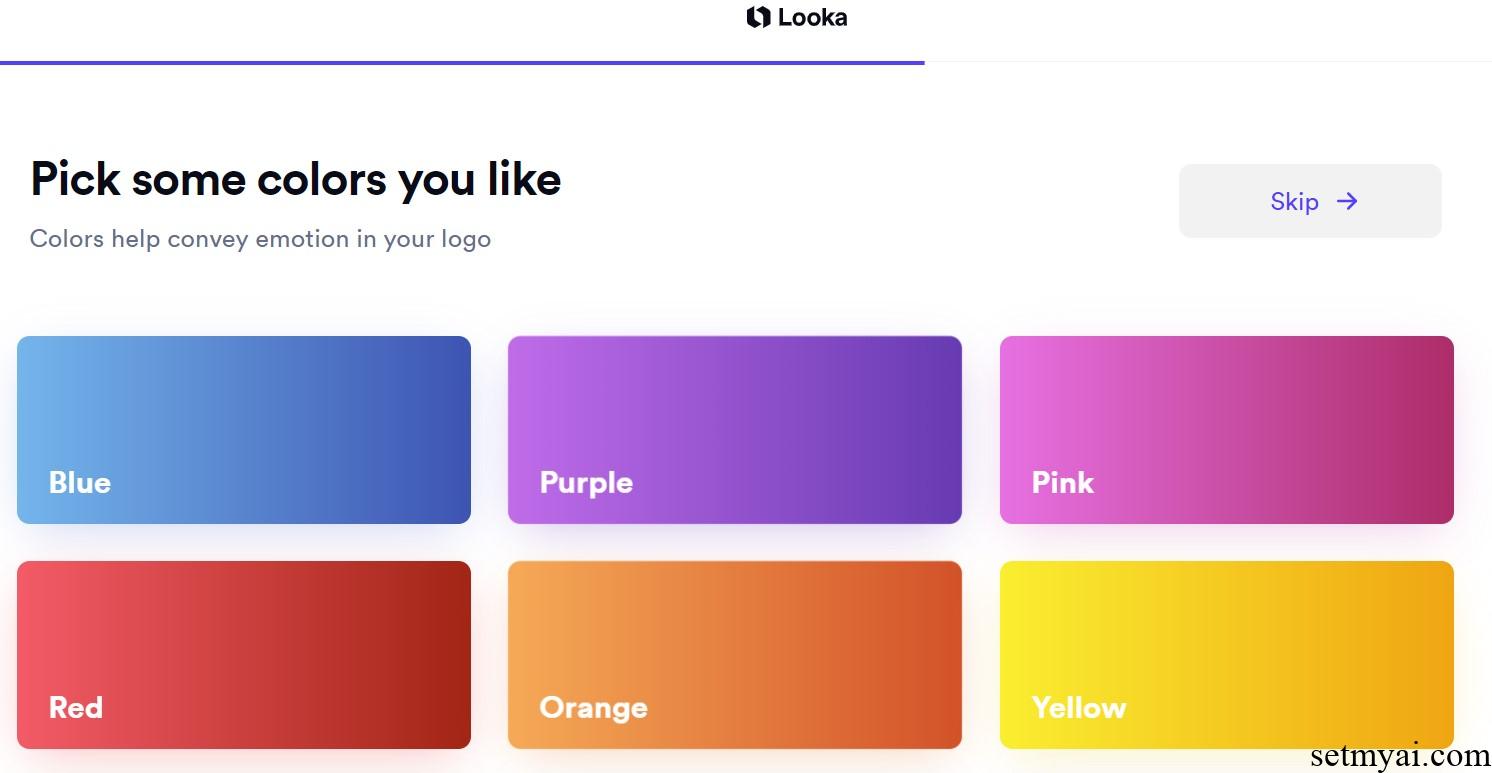Choose the Yellow color tile
The width and height of the screenshot is (1492, 773).
pos(1226,655)
